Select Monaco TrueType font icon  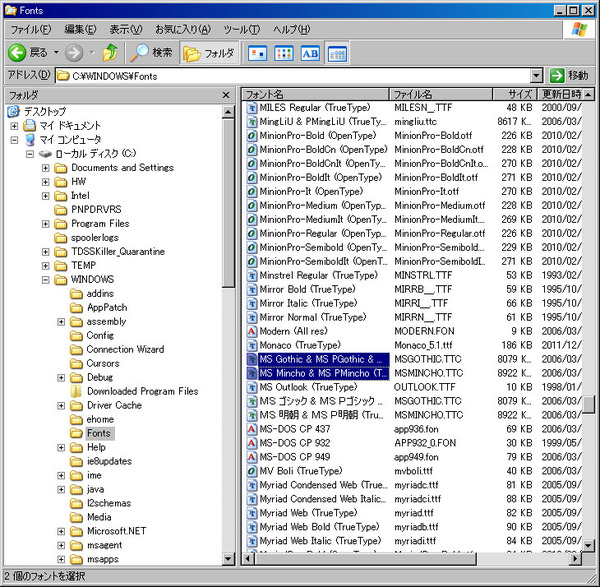click(251, 345)
